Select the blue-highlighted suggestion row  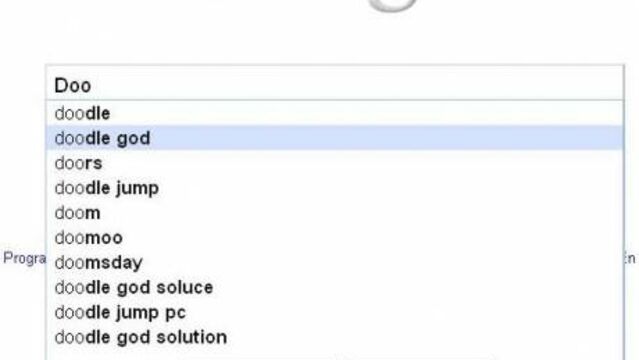pos(334,138)
